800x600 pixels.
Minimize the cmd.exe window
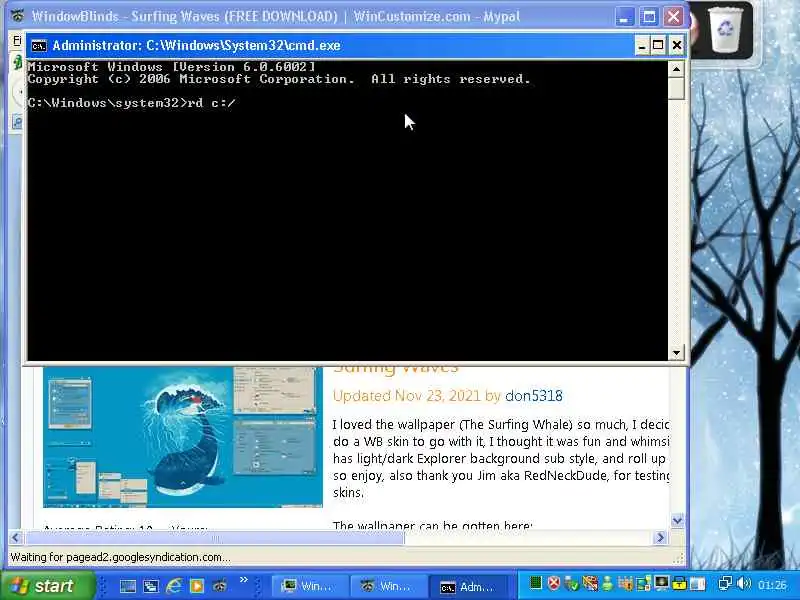(642, 46)
